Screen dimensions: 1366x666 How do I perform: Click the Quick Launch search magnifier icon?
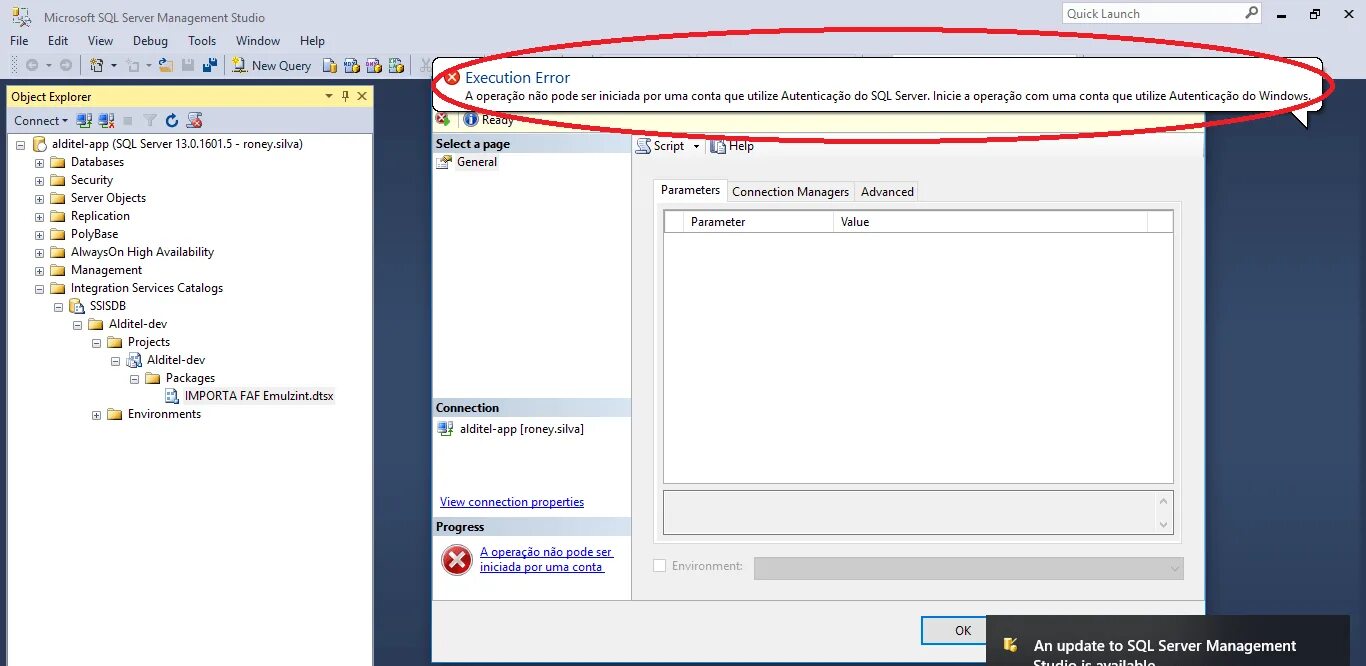(1252, 13)
